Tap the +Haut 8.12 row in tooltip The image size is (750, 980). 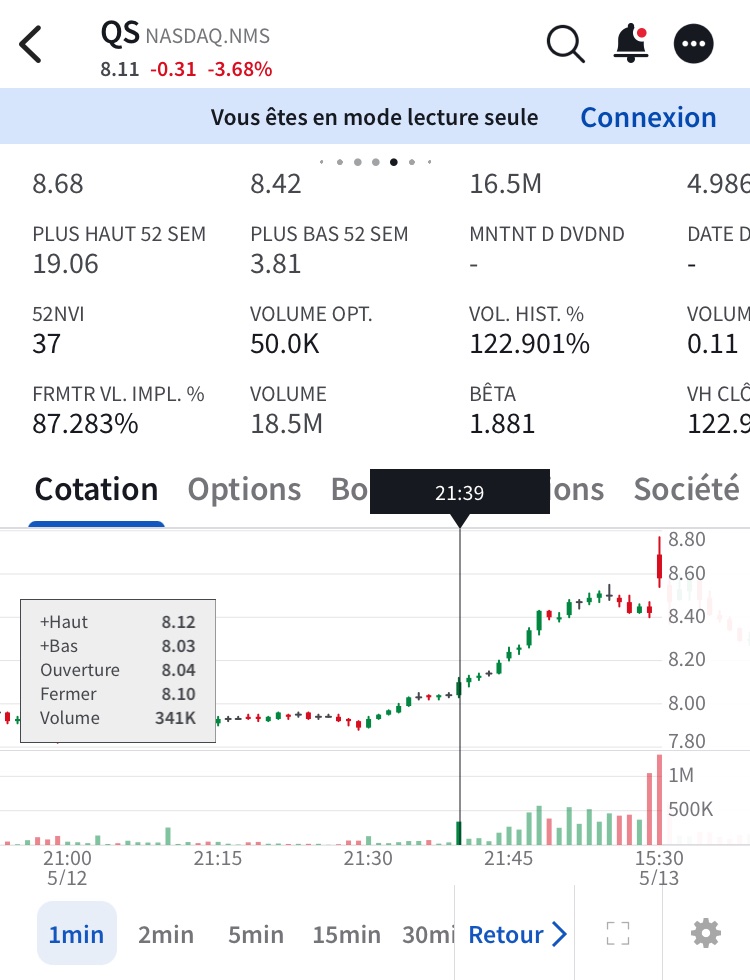118,622
